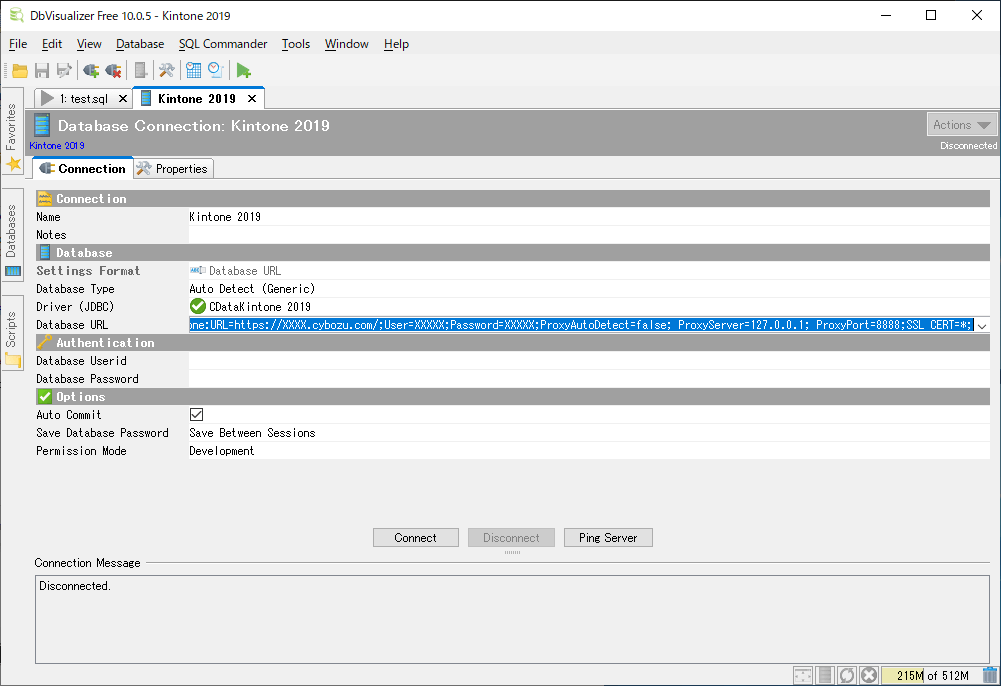Switch to the Connection sub-tab
This screenshot has width=1002, height=686.
pyautogui.click(x=83, y=169)
